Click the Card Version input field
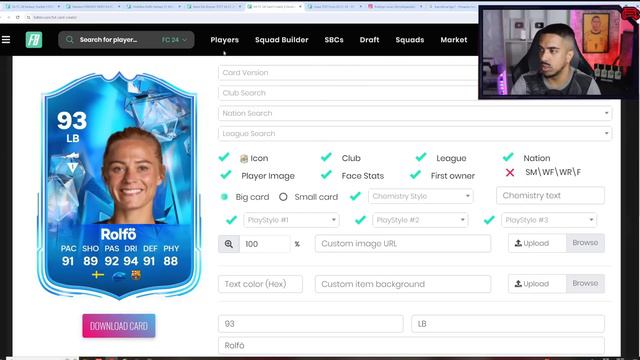Viewport: 640px width, 360px height. 348,73
